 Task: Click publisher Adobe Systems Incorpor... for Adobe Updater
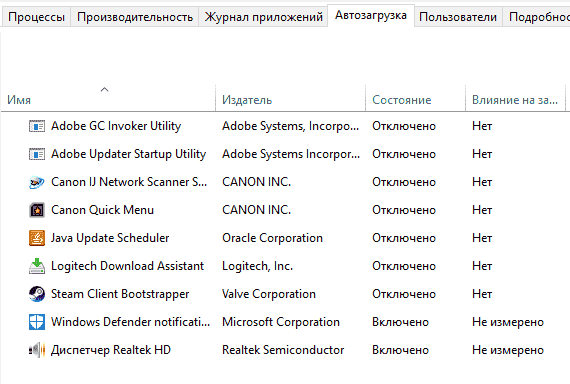click(291, 154)
